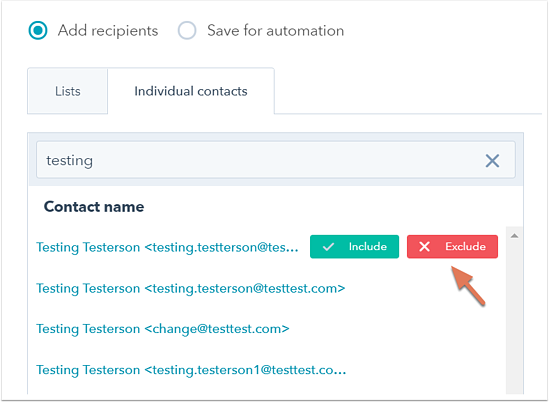Image resolution: width=549 pixels, height=402 pixels.
Task: Select the Save for automation radio button
Action: pyautogui.click(x=187, y=30)
